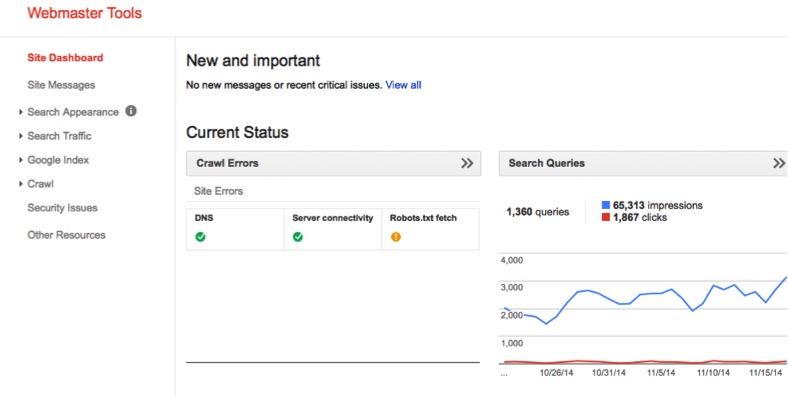Expand the Google Index menu arrow
788x401 pixels.
[x=21, y=160]
